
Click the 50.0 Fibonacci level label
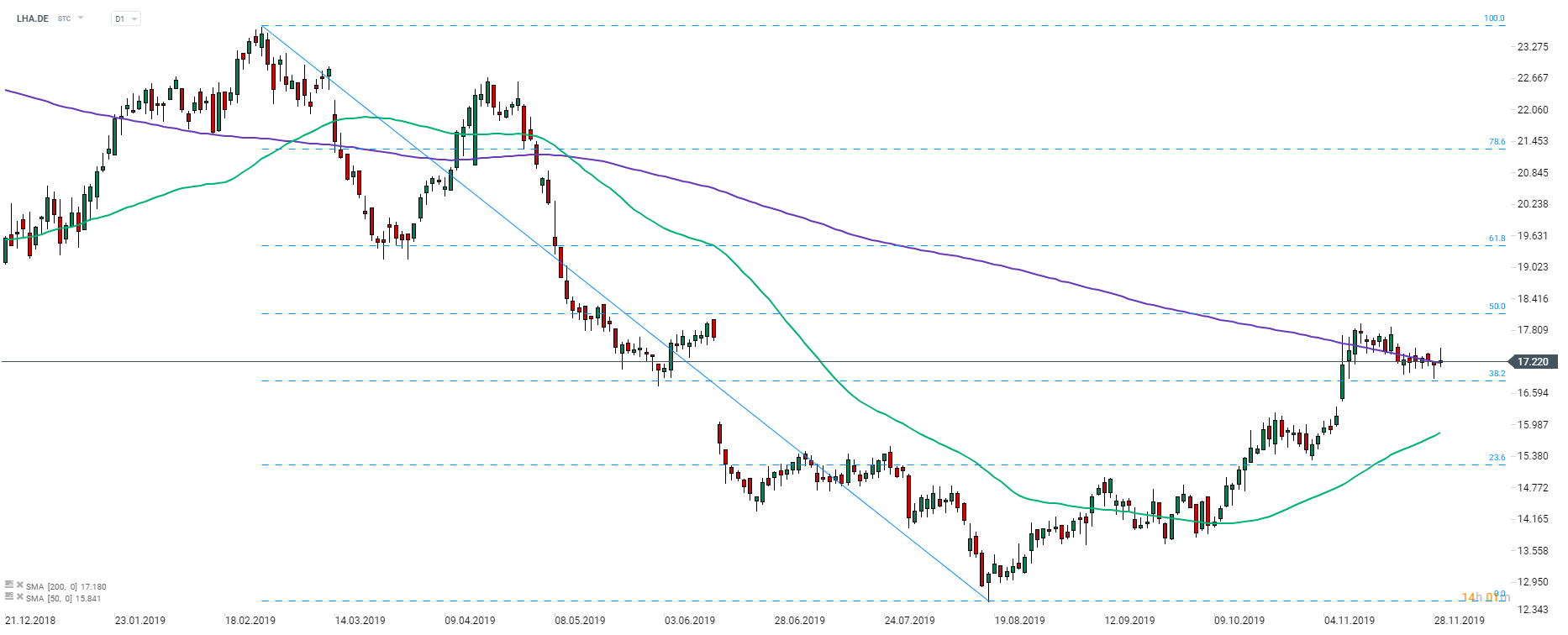pos(1497,307)
